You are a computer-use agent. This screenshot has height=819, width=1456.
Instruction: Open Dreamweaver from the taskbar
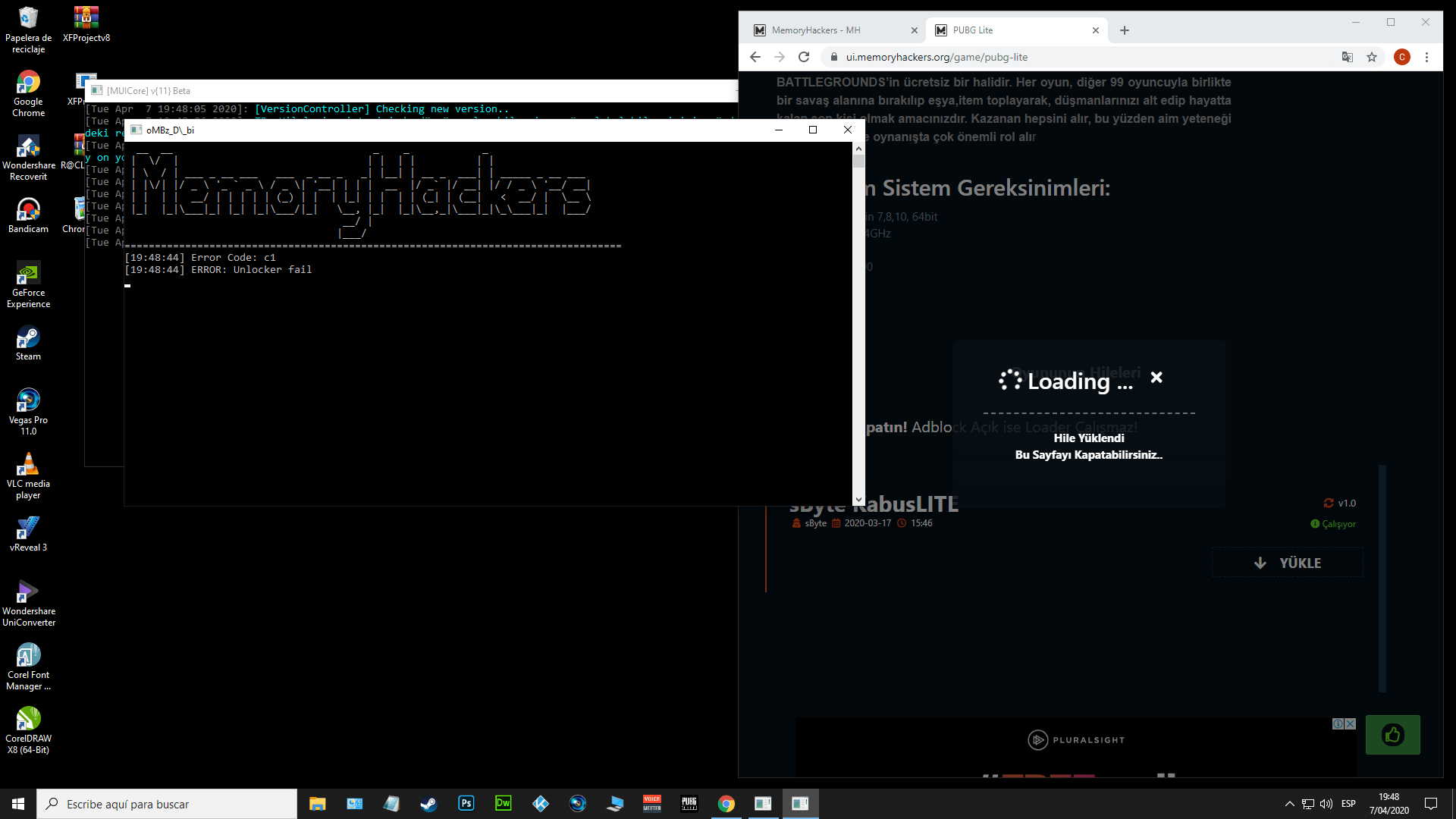[x=503, y=804]
